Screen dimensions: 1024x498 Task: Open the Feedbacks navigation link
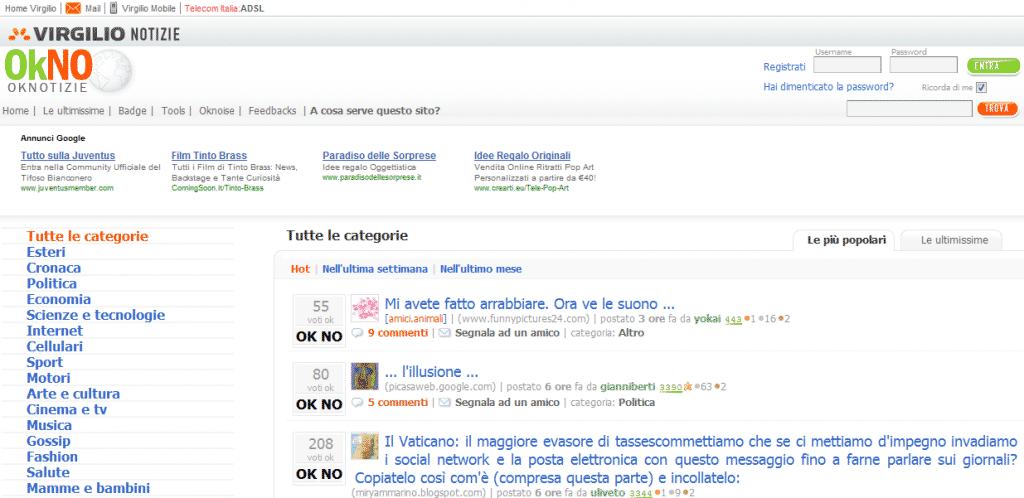pos(272,111)
